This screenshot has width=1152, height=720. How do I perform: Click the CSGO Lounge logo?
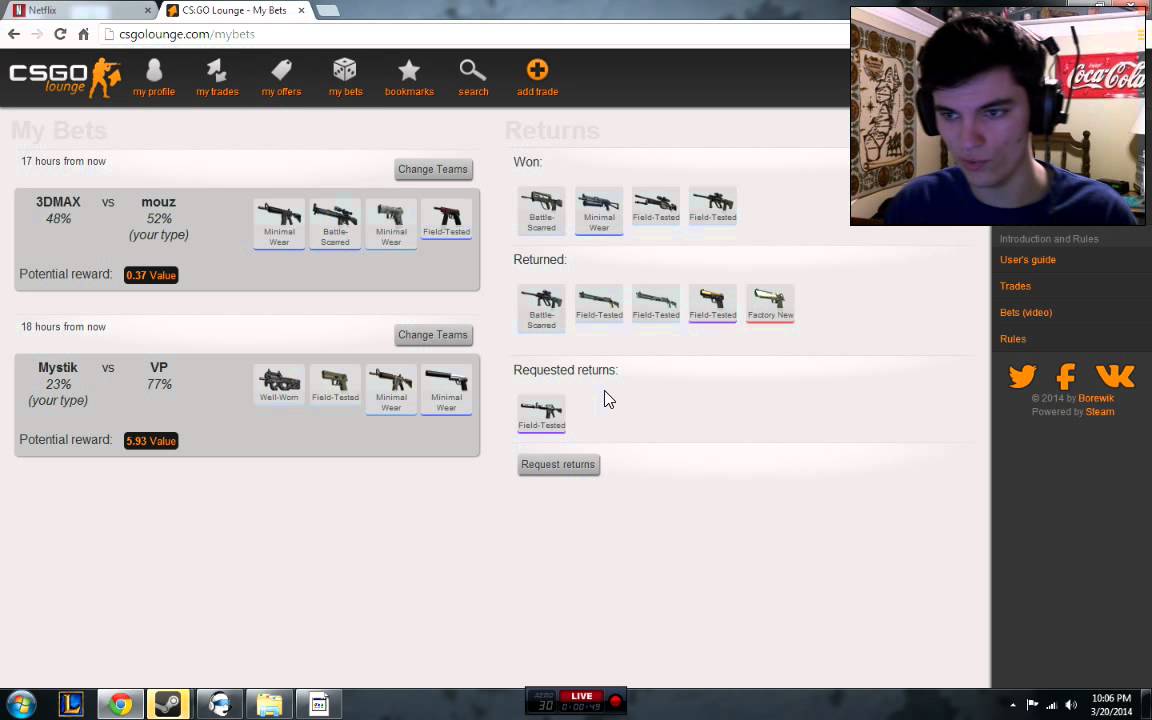point(65,77)
